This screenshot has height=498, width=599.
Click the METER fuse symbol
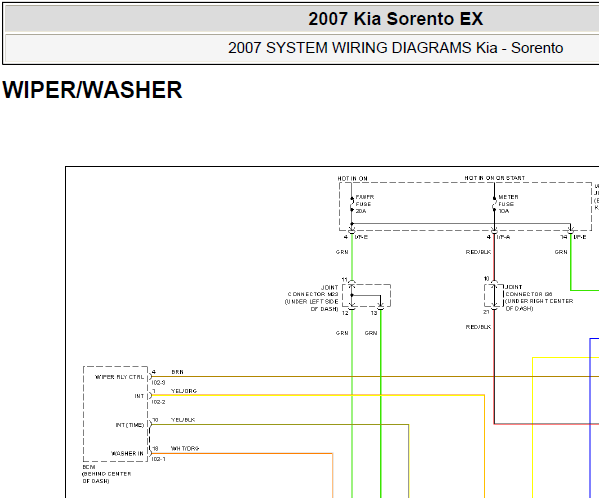tap(494, 204)
